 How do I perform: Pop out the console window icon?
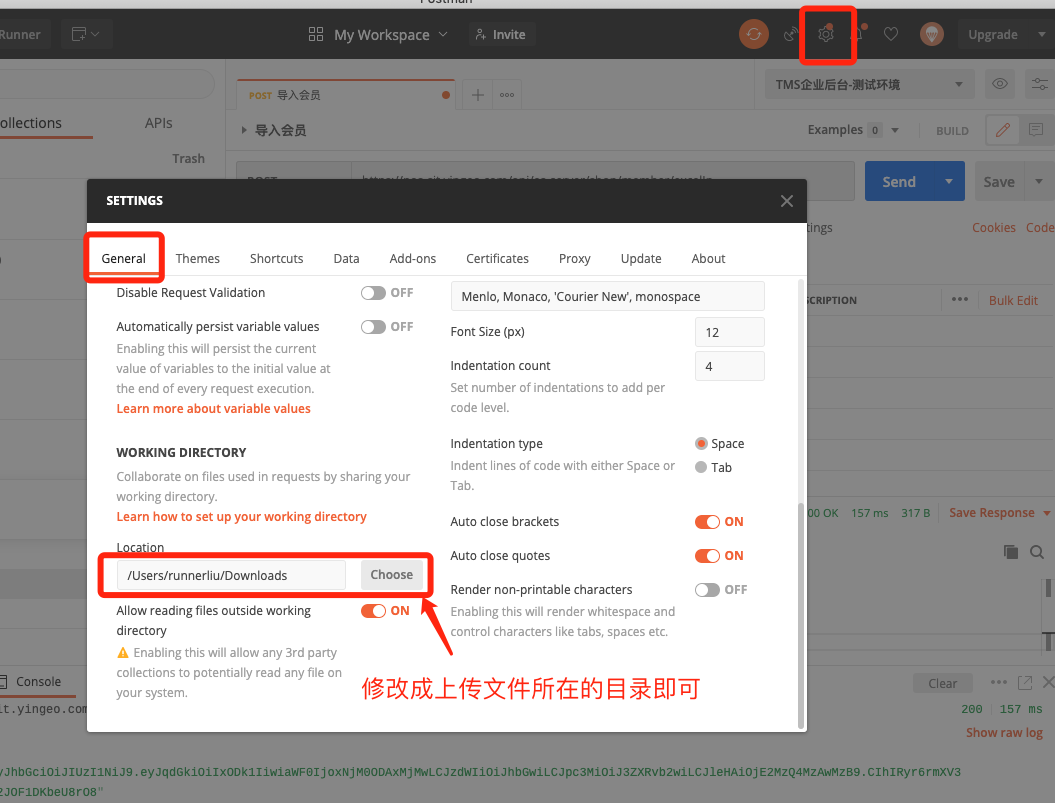tap(1025, 683)
